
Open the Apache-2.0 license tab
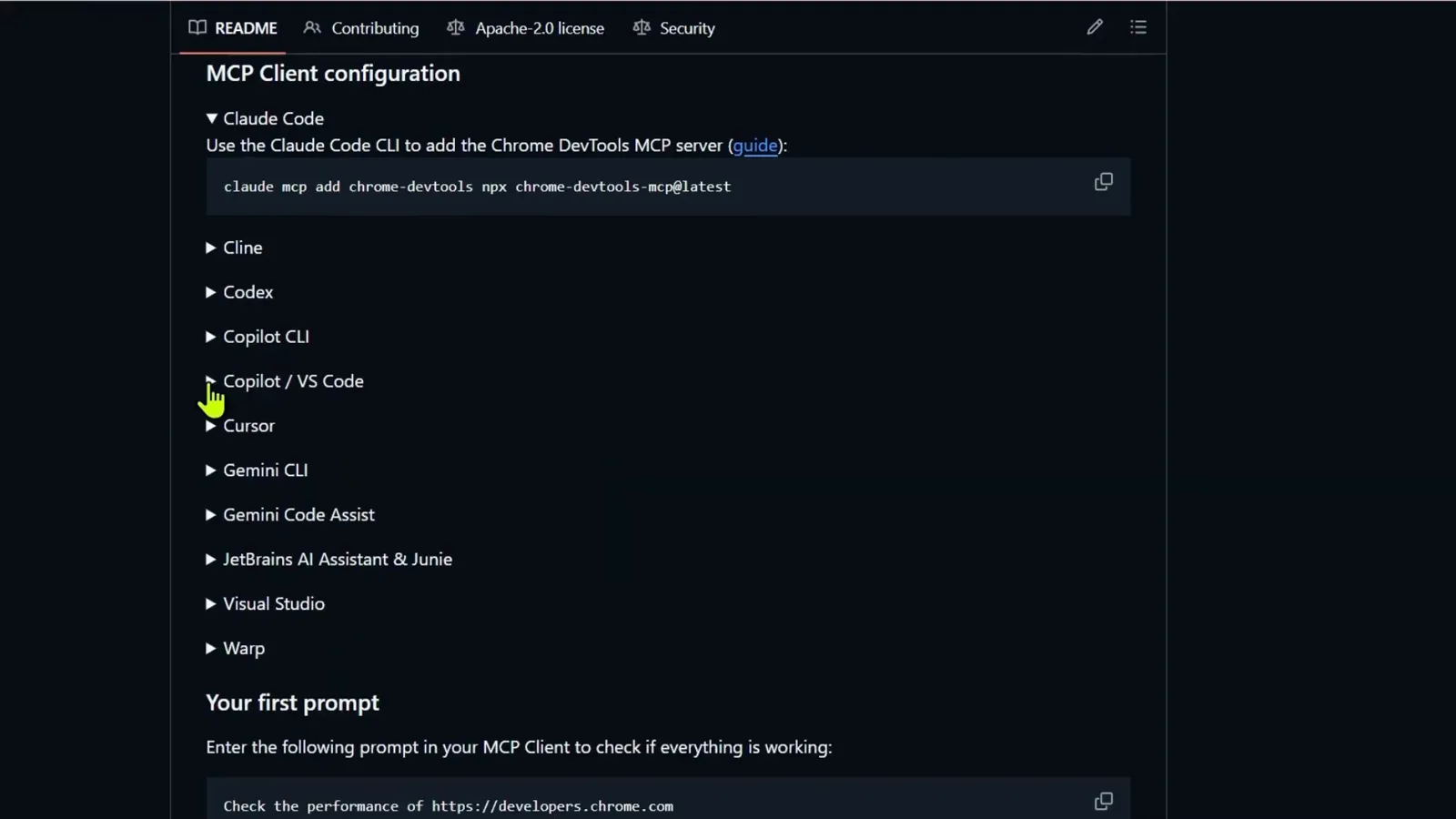[x=526, y=28]
